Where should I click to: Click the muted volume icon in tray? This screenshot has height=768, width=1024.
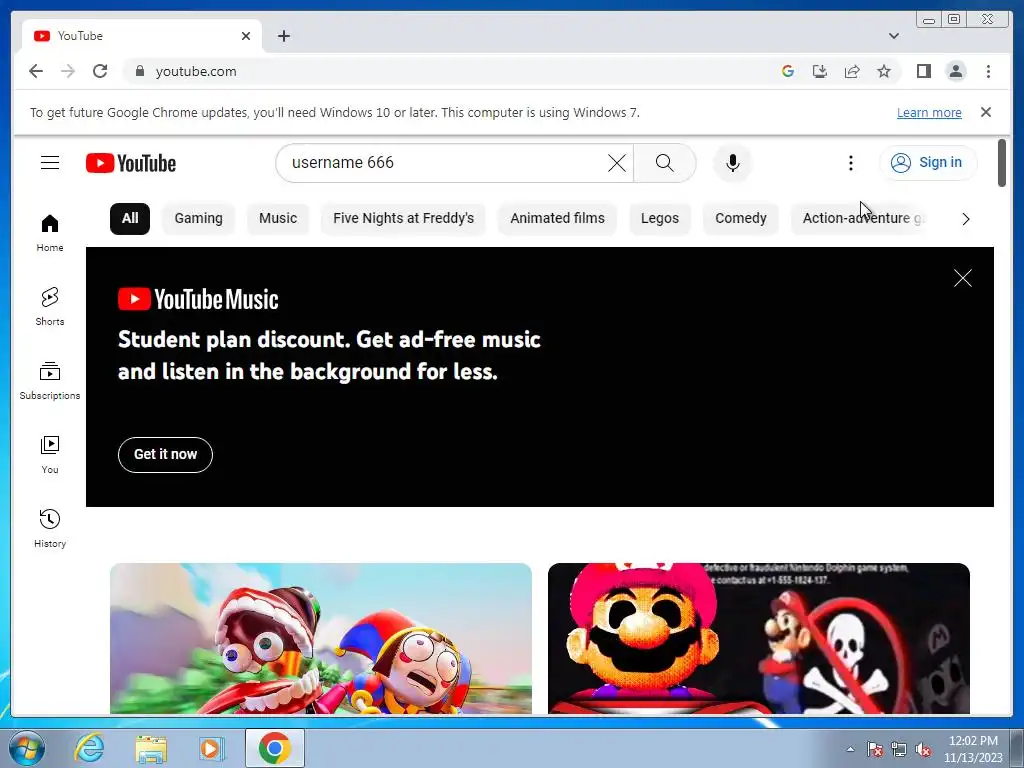[x=923, y=750]
